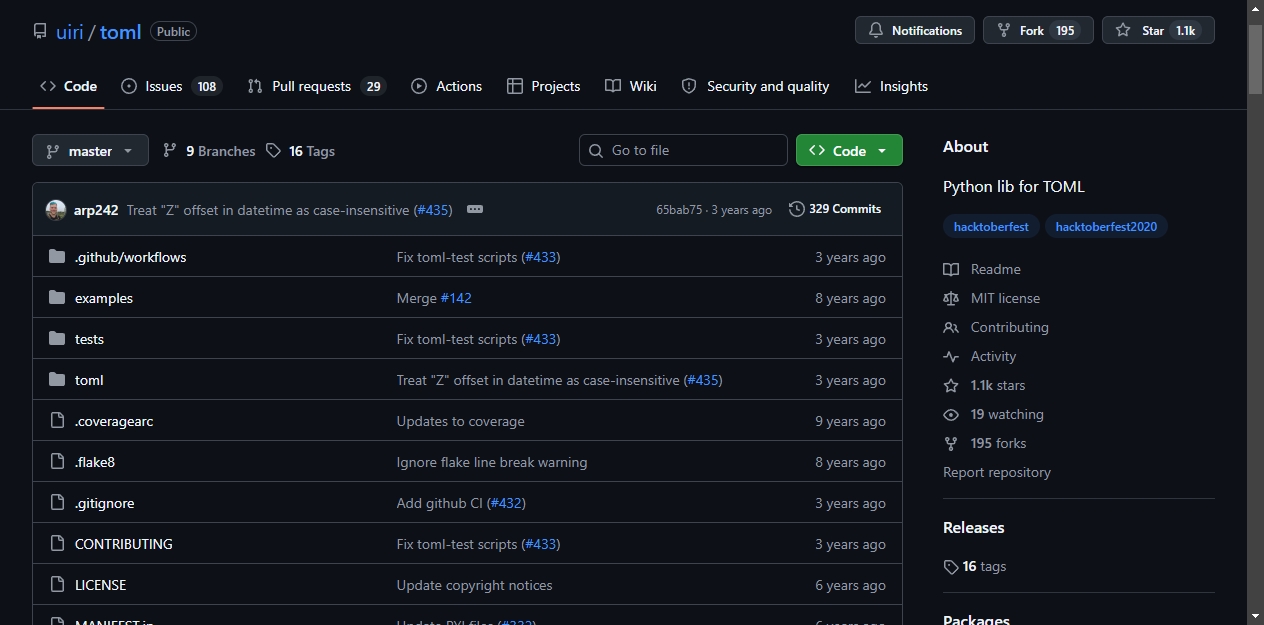Expand the green Code dropdown button
This screenshot has width=1264, height=625.
pyautogui.click(x=849, y=150)
